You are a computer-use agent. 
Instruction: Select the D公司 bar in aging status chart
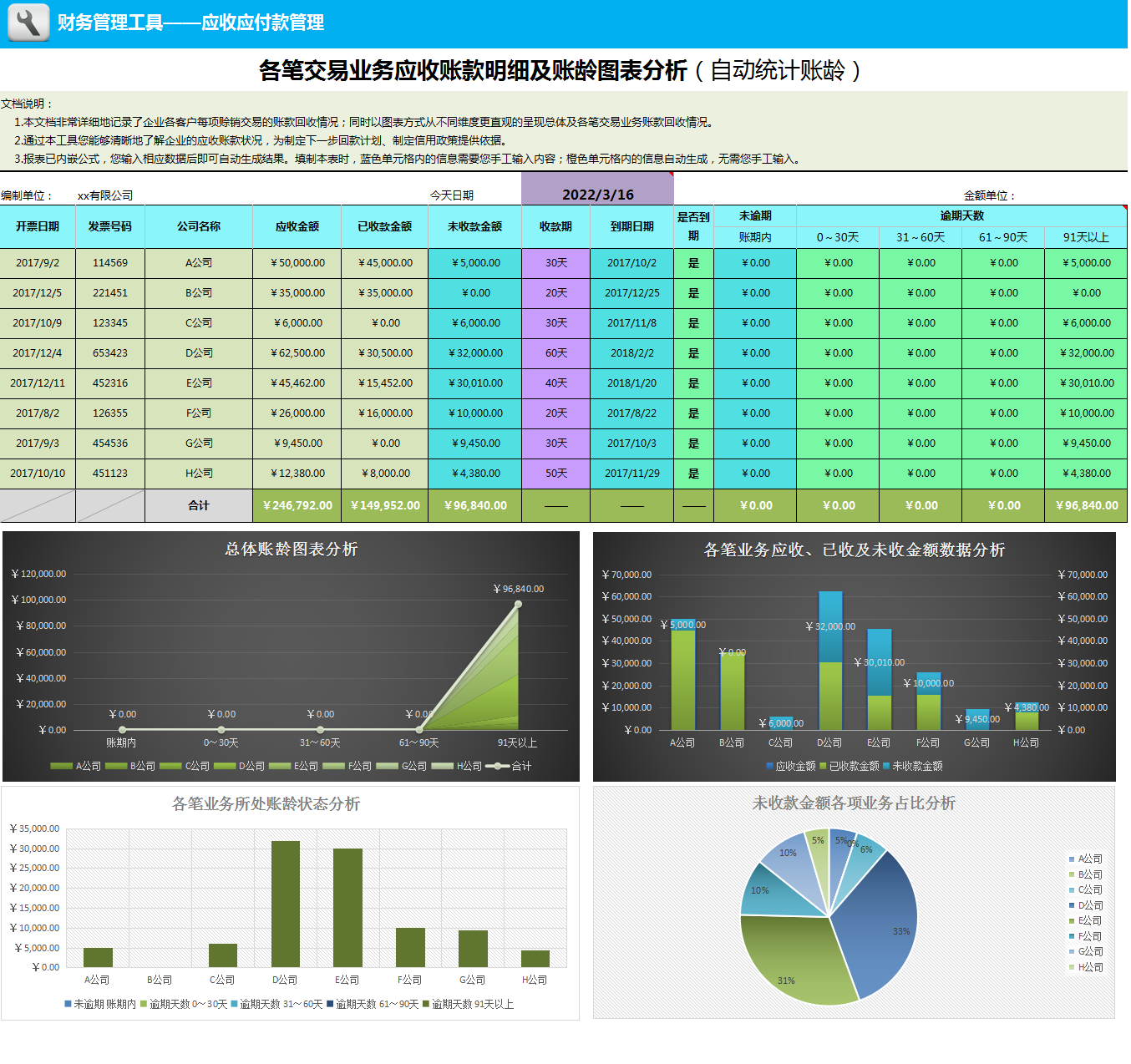pyautogui.click(x=286, y=904)
